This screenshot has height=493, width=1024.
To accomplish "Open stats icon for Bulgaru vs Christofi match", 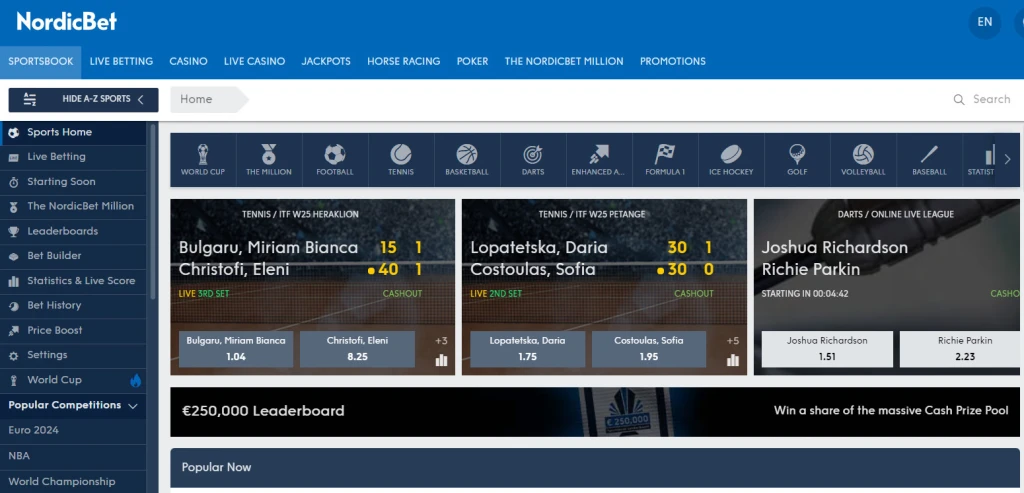I will point(441,360).
